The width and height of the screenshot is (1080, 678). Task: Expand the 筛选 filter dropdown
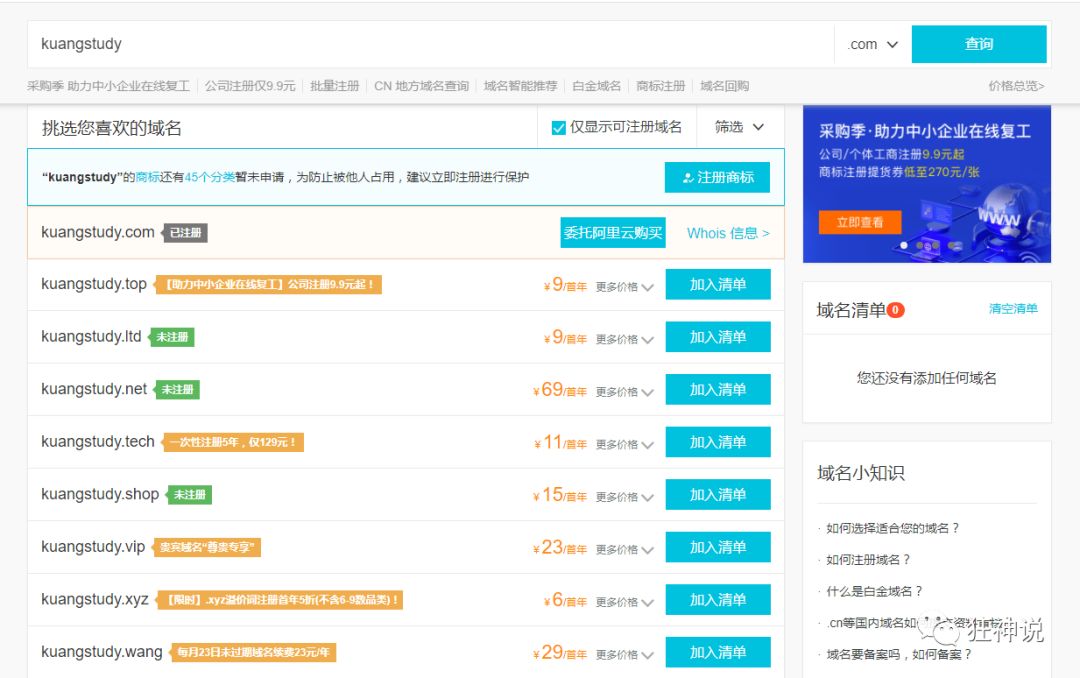(737, 127)
